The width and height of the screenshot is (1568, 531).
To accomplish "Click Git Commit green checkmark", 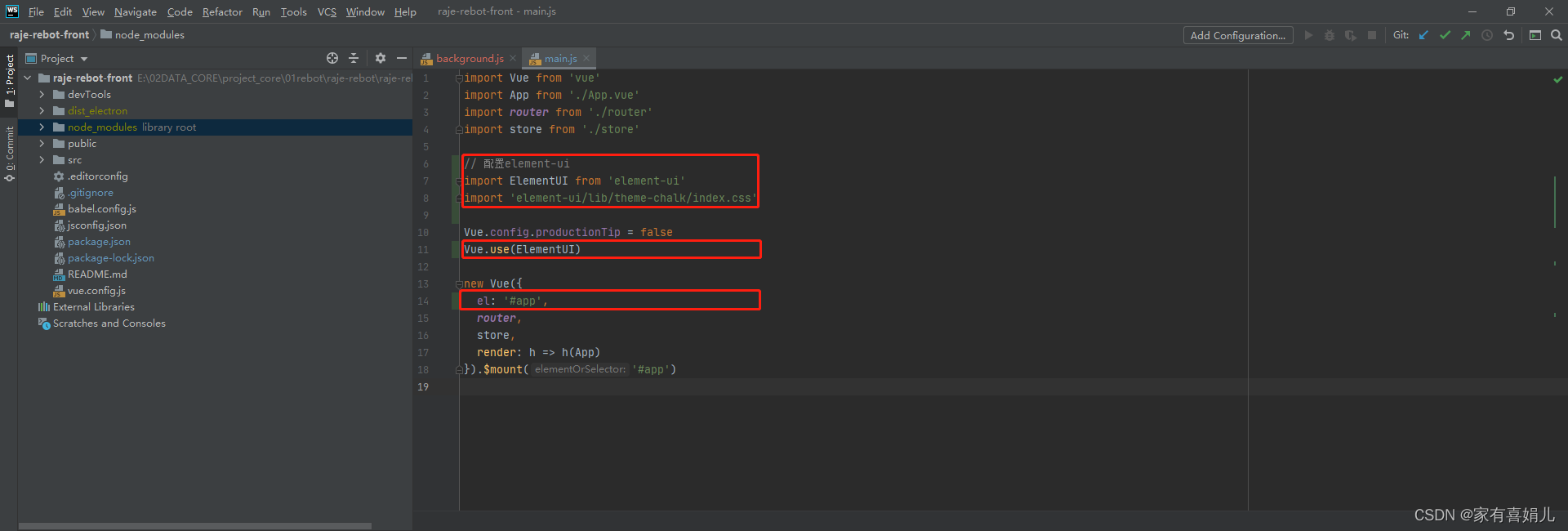I will coord(1445,35).
